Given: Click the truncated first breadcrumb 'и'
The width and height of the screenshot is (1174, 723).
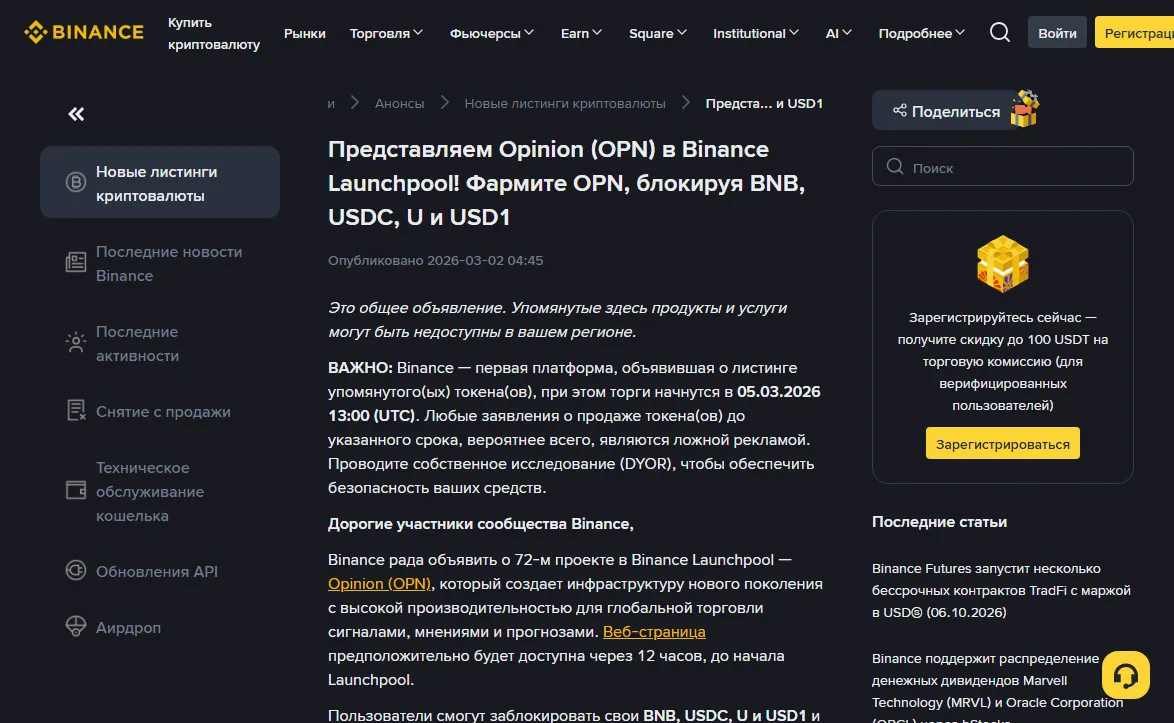Looking at the screenshot, I should pyautogui.click(x=331, y=103).
